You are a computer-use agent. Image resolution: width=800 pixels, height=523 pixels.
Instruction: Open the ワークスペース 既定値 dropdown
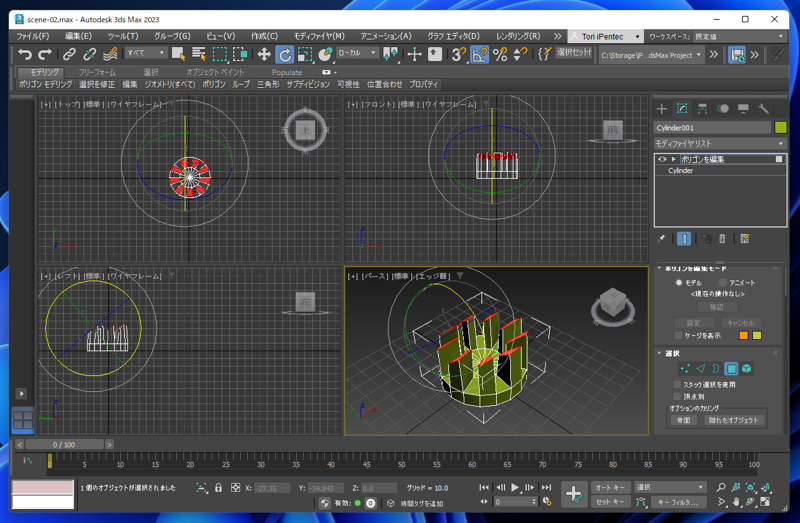point(739,37)
